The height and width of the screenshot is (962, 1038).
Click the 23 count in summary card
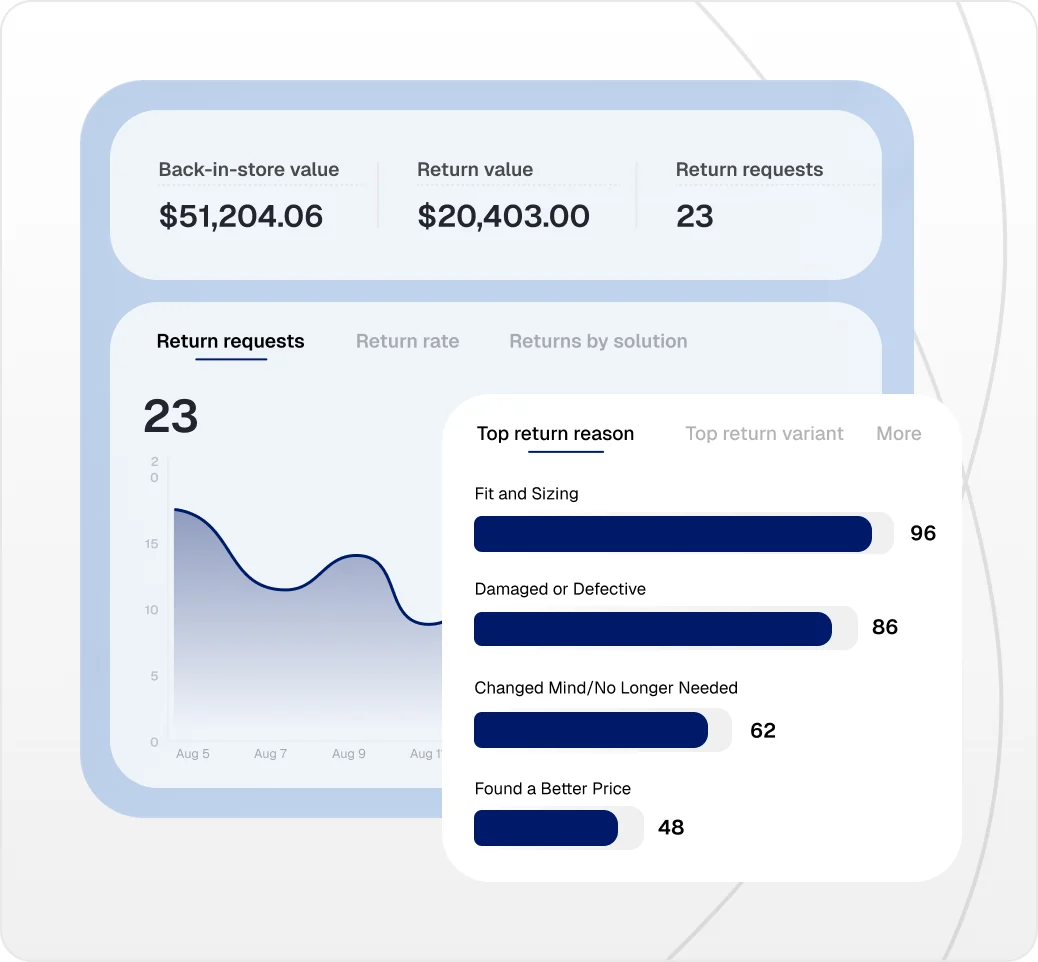(x=694, y=216)
